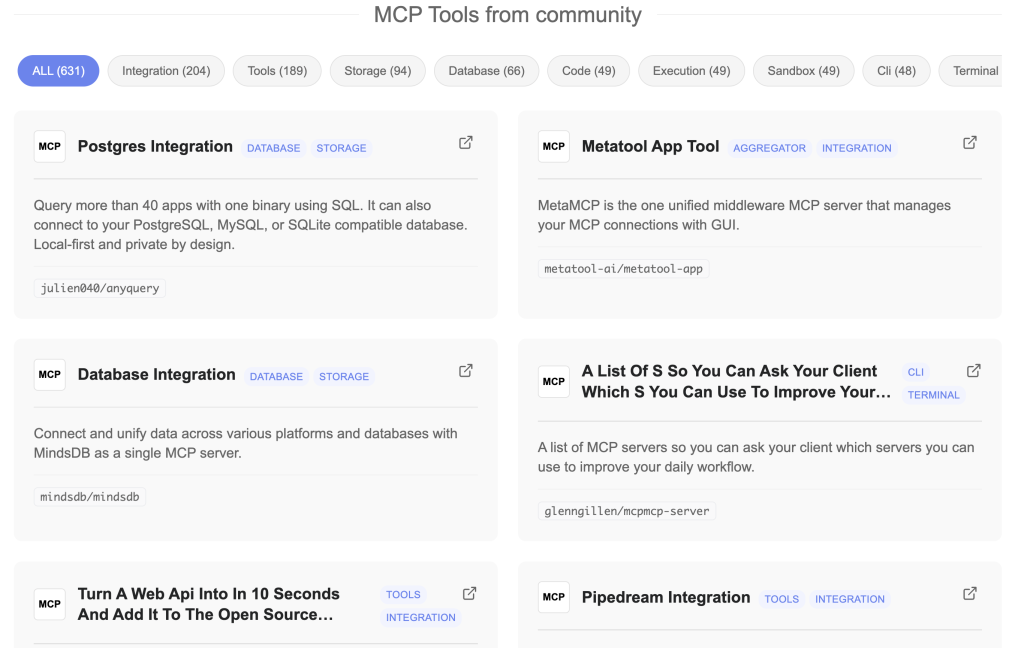This screenshot has height=648, width=1024.
Task: Click the CLI tag
Action: [x=916, y=372]
